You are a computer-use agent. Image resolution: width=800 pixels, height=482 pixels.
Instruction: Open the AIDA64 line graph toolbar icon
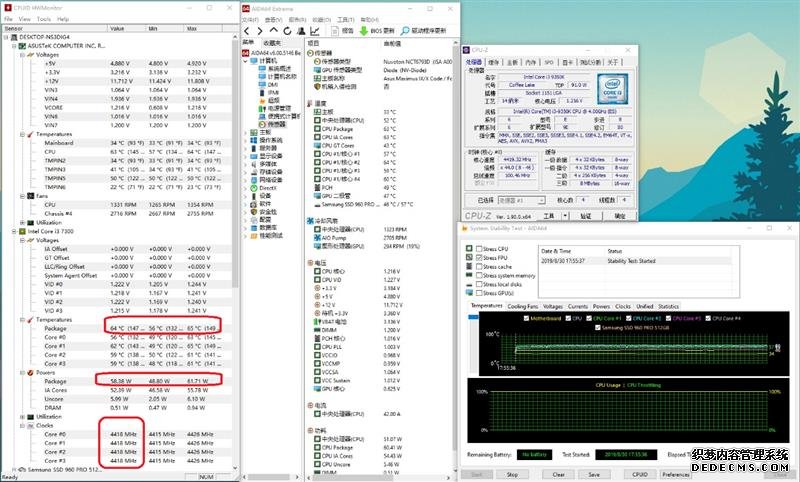[315, 31]
